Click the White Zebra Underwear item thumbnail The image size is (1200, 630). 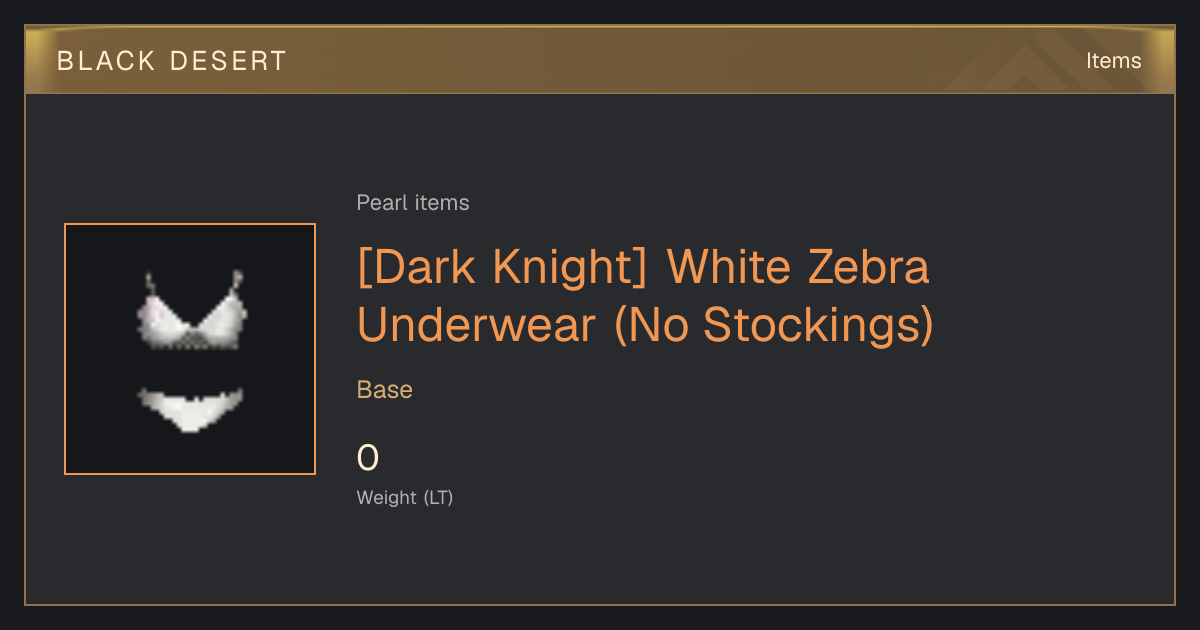click(190, 349)
